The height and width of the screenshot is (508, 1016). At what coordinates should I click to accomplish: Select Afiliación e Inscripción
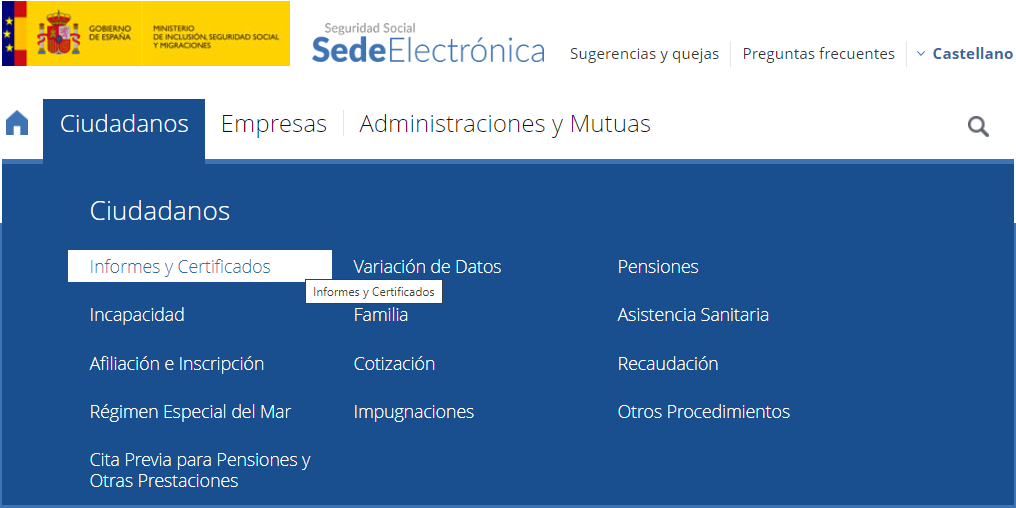(177, 364)
